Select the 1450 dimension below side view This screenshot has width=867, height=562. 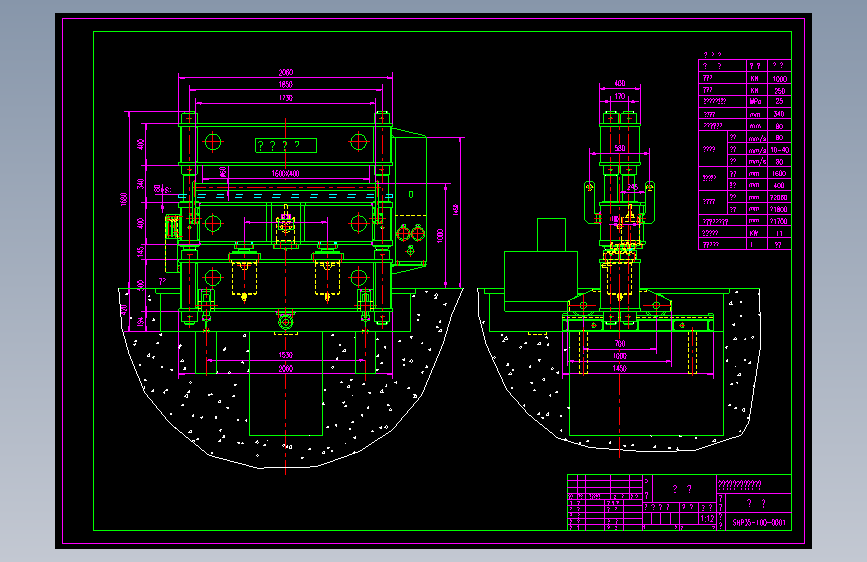coord(620,368)
